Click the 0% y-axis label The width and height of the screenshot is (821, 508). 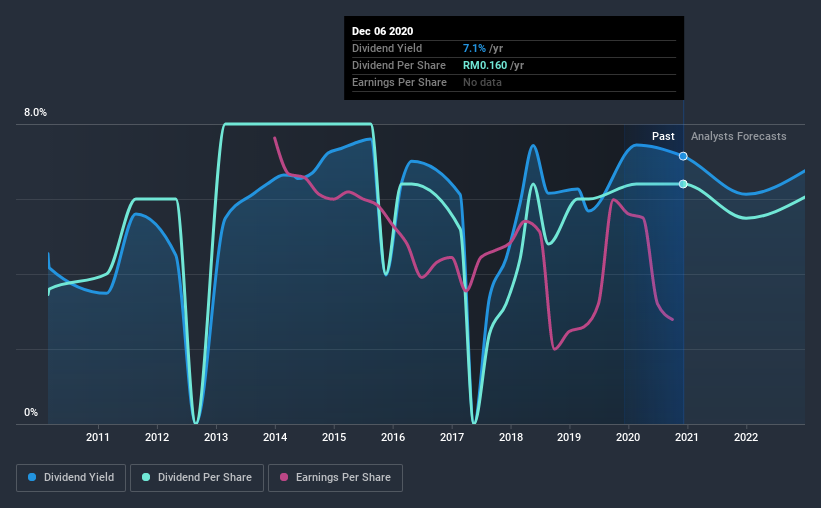[x=31, y=413]
